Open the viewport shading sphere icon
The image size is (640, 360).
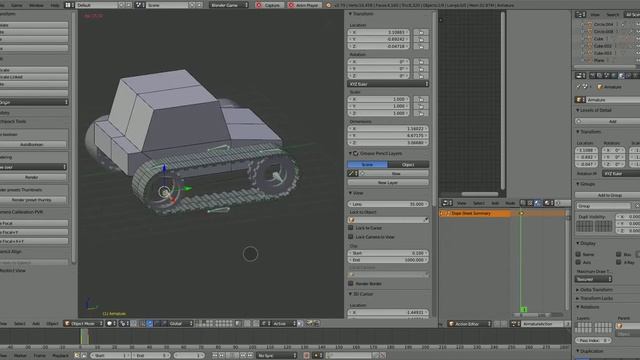(111, 324)
